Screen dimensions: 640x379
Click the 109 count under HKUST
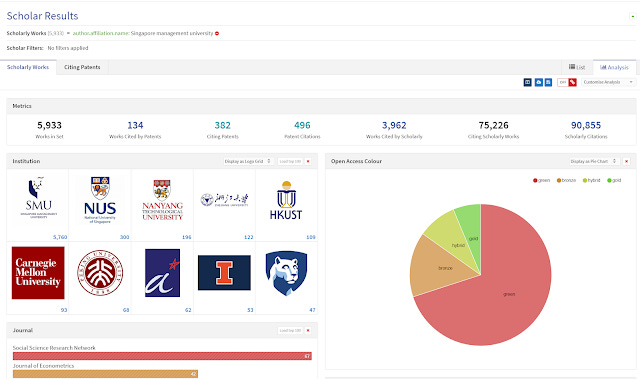click(311, 237)
